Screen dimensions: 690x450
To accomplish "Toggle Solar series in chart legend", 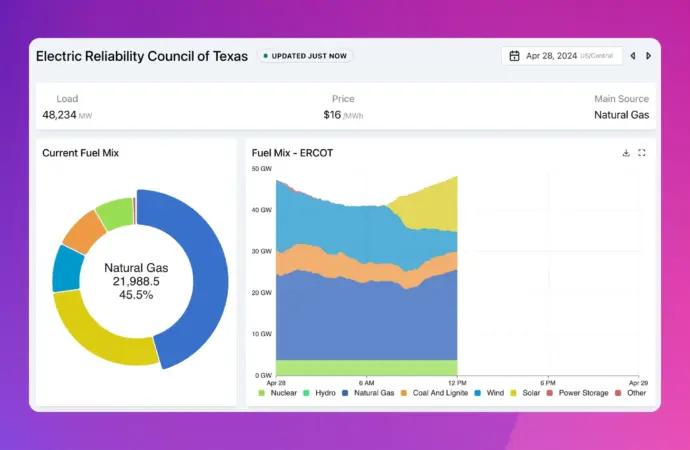I will click(525, 393).
